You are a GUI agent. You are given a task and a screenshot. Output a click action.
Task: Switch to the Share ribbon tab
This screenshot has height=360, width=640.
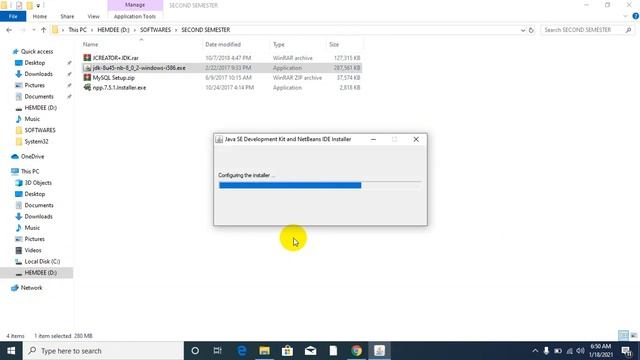(x=67, y=16)
